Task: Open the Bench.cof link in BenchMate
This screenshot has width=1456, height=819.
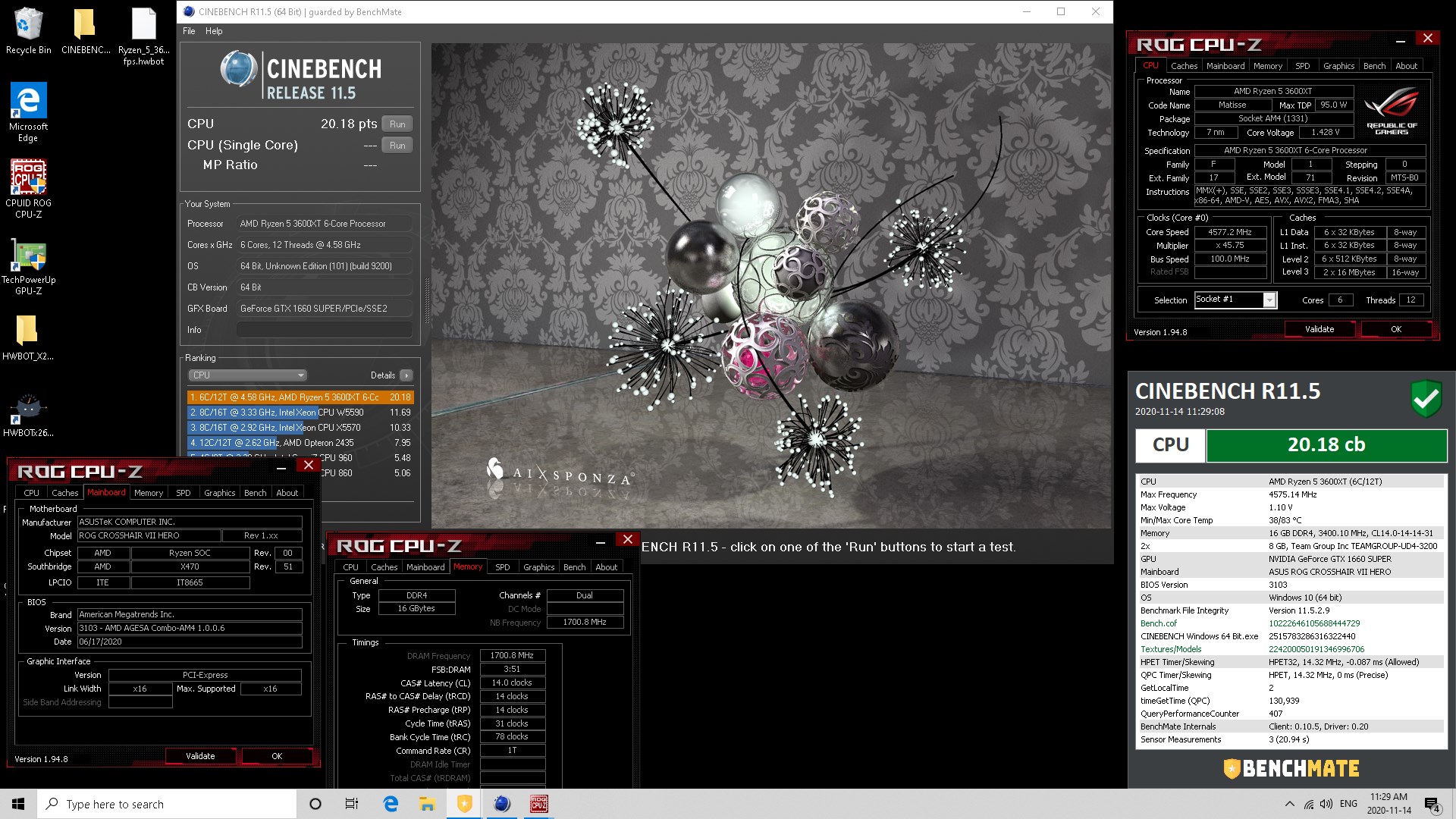Action: click(x=1158, y=623)
